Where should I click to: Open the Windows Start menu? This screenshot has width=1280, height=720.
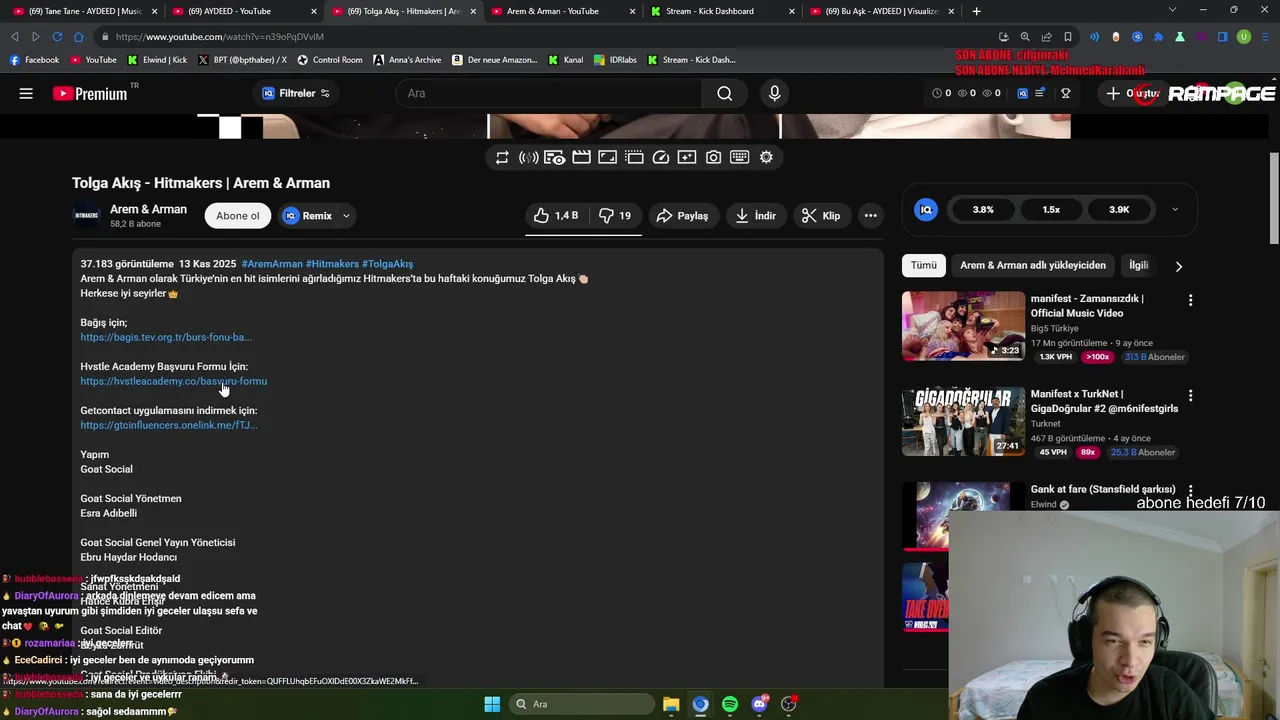[x=492, y=704]
